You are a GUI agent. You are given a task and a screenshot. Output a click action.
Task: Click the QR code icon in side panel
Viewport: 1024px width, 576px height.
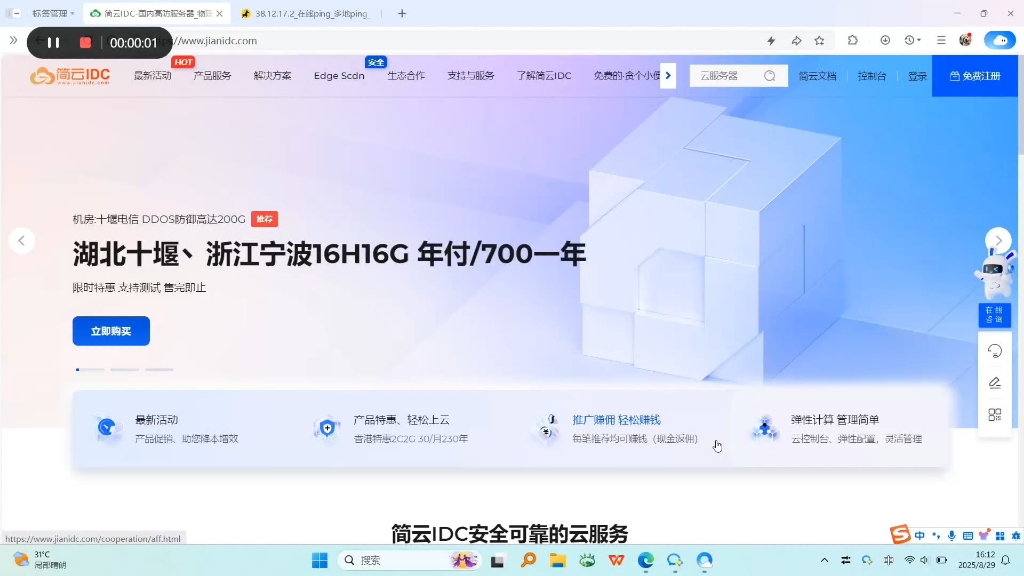[995, 415]
